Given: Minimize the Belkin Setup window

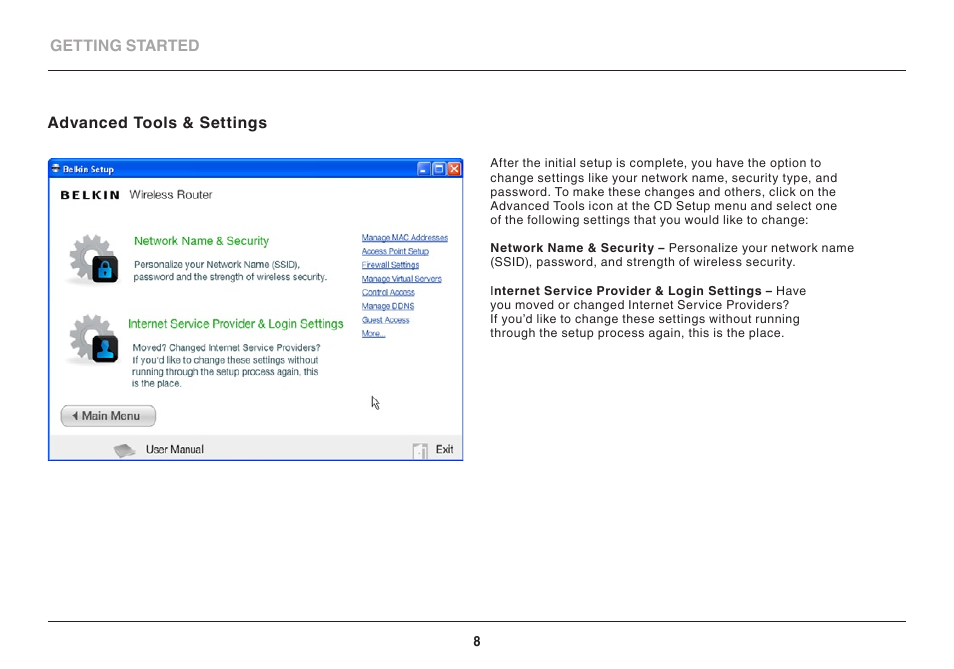Looking at the screenshot, I should tap(424, 169).
